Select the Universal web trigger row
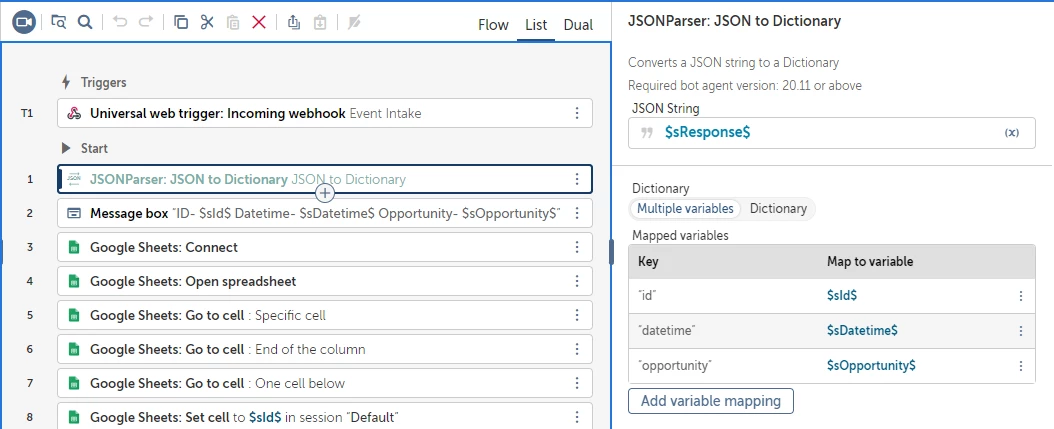The height and width of the screenshot is (429, 1054). 325,113
